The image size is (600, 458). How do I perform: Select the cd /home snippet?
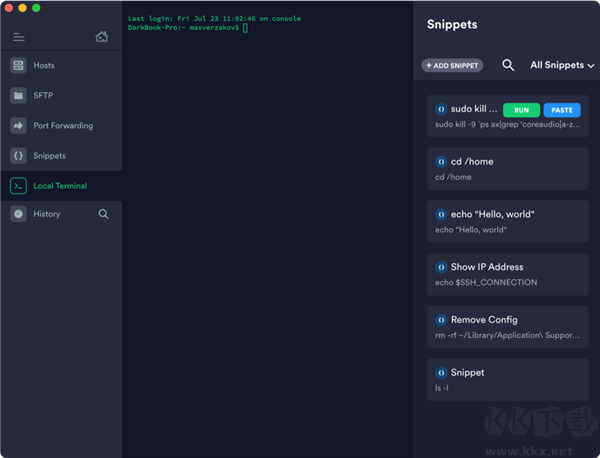coord(507,169)
